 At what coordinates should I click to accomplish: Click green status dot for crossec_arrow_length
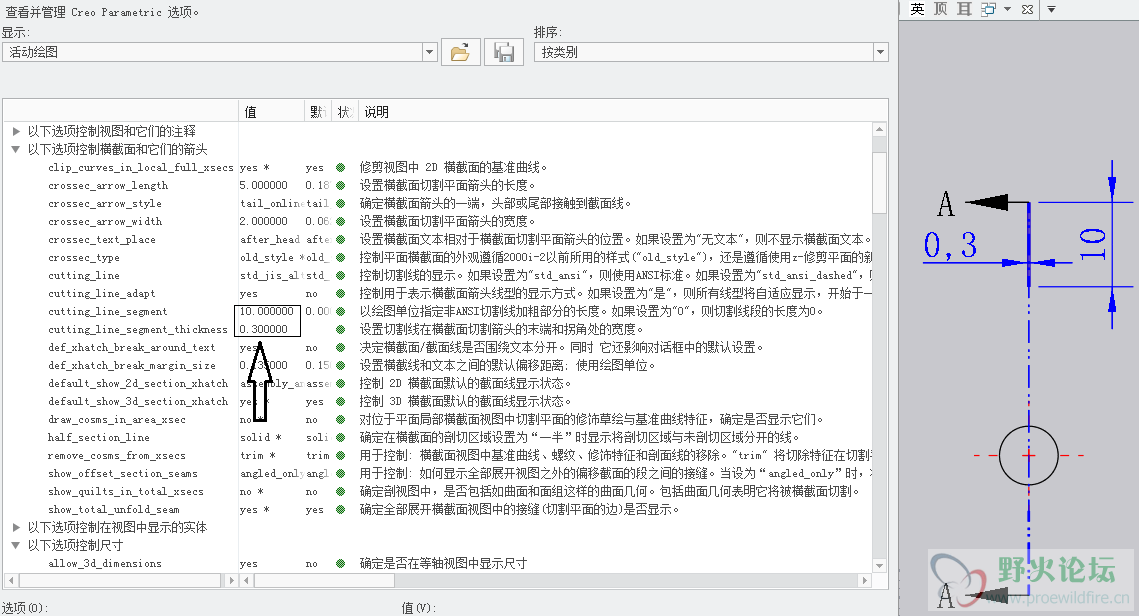(x=340, y=185)
